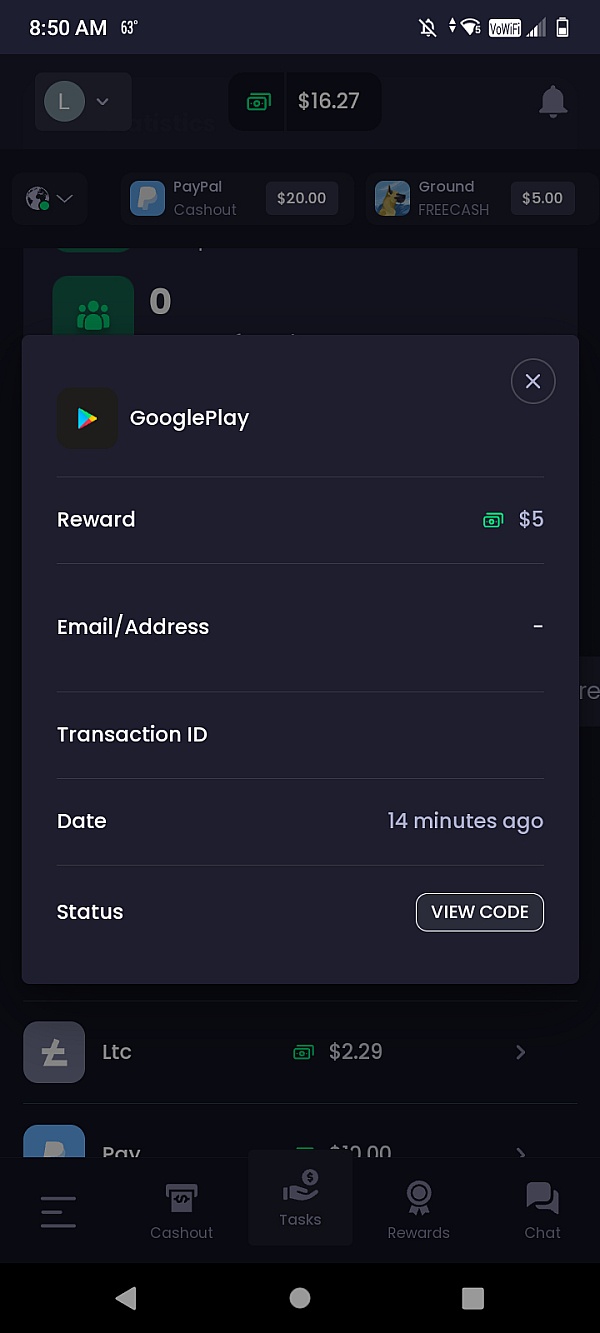Expand the Ltc transaction chevron
Viewport: 600px width, 1333px height.
(x=520, y=1051)
